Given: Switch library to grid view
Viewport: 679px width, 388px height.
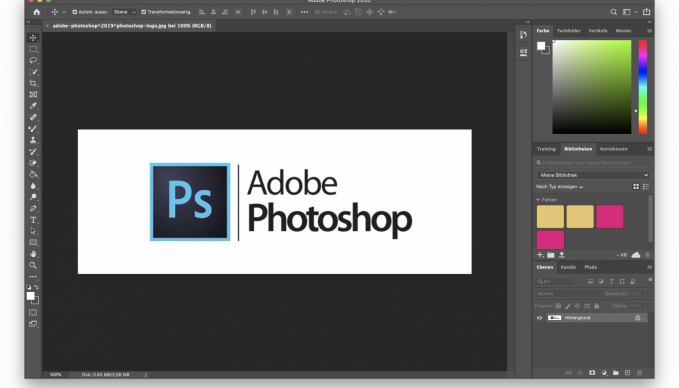Looking at the screenshot, I should (x=636, y=187).
